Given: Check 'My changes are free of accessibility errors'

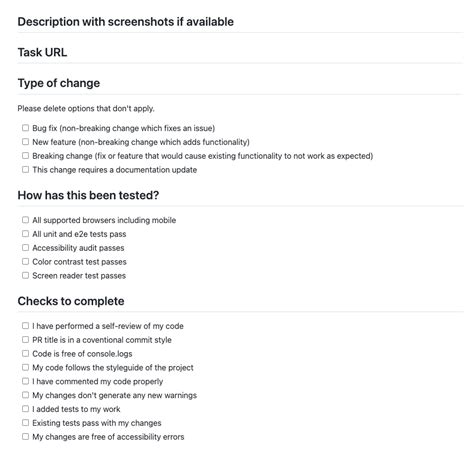Looking at the screenshot, I should [25, 436].
